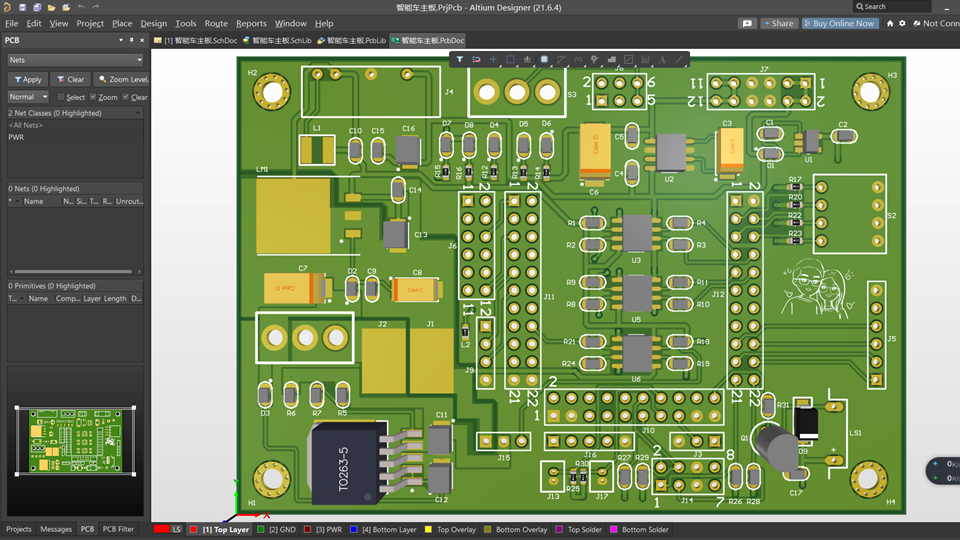The image size is (960, 540).
Task: Close the PCB panel
Action: point(142,40)
